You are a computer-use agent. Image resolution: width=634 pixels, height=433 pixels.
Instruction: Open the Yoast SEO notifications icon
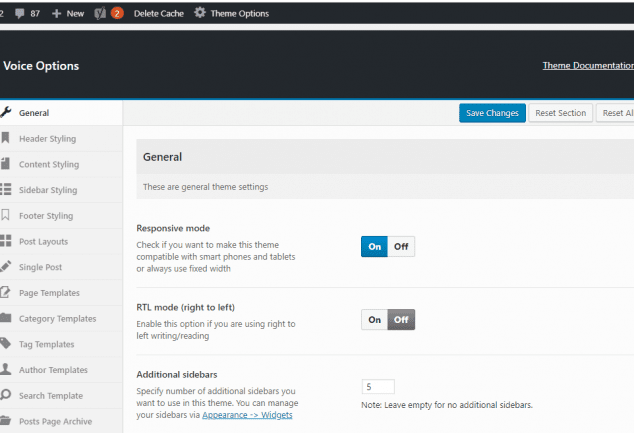pos(100,13)
